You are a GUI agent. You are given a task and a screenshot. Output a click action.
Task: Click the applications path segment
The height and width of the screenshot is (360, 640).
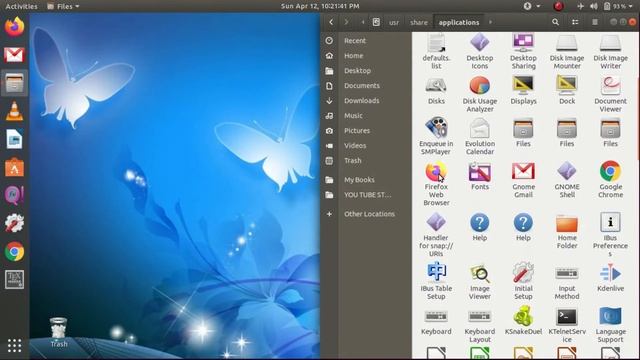(459, 22)
